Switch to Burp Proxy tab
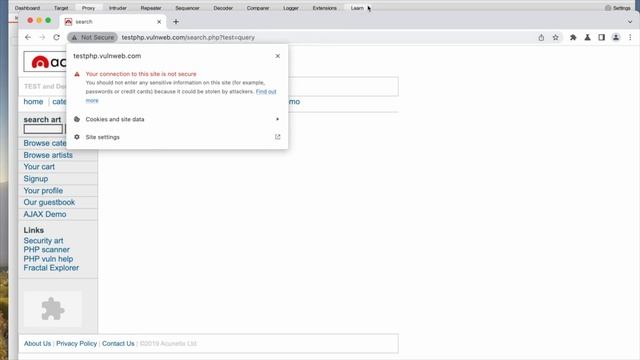 pos(88,8)
